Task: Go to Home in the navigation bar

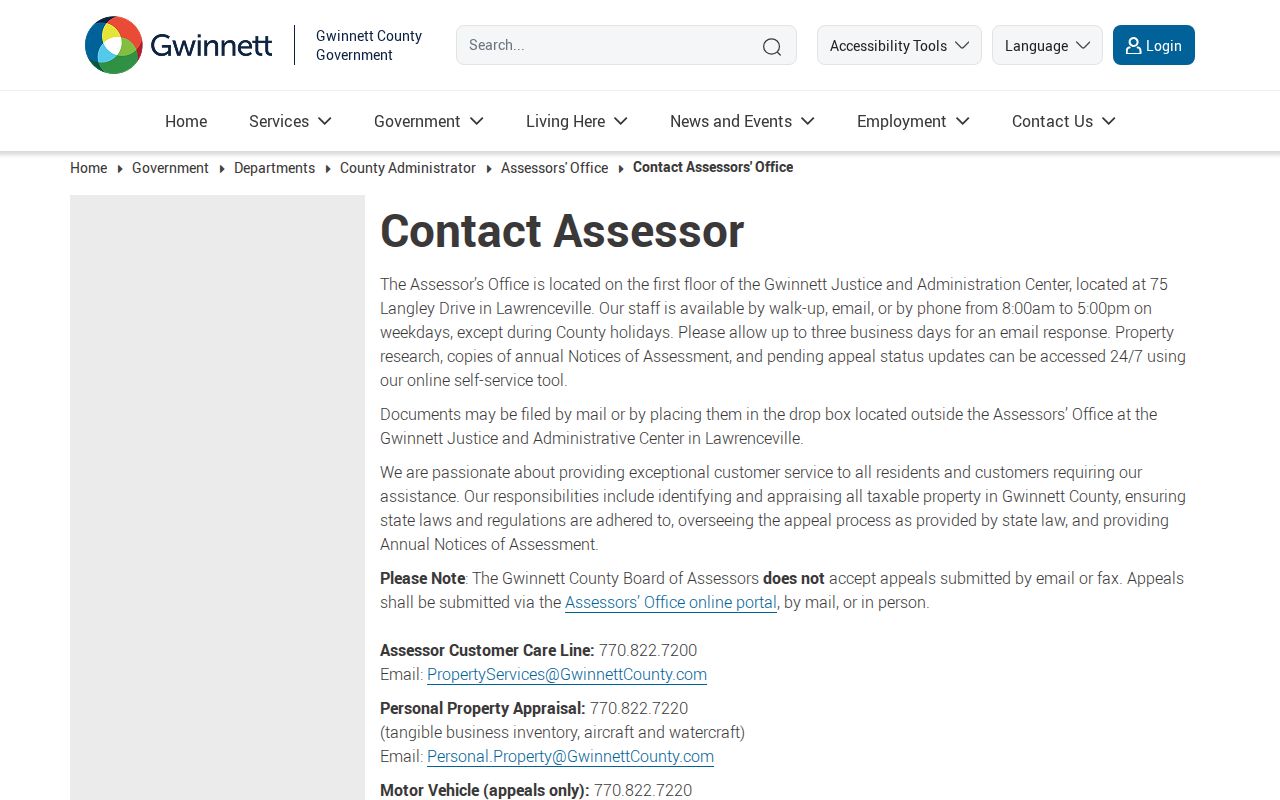Action: click(186, 121)
